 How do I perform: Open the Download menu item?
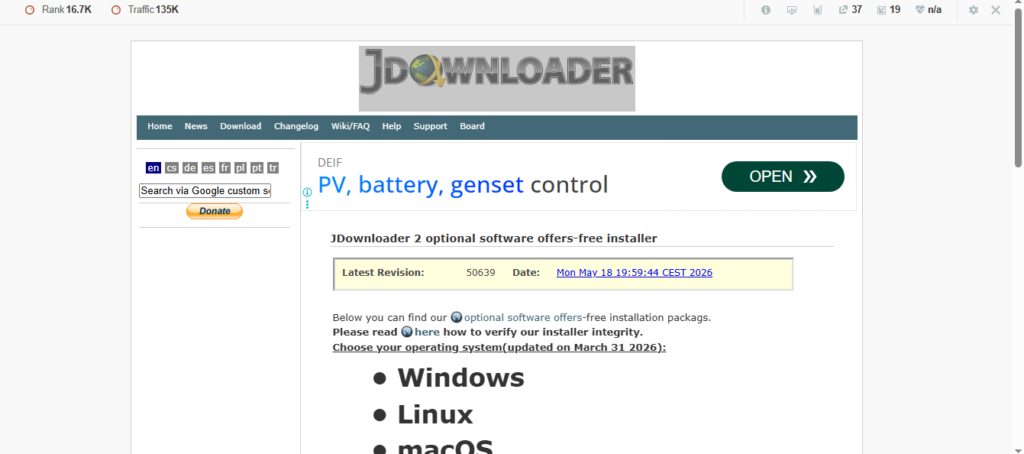pos(240,126)
